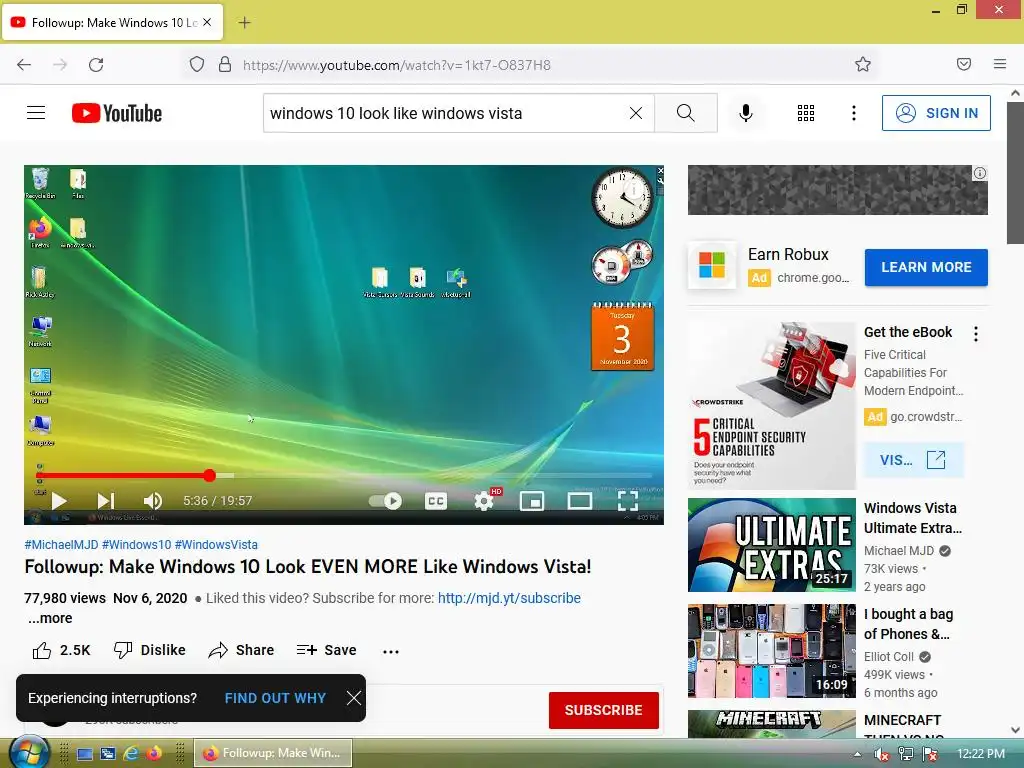
Task: Click the red SUBSCRIBE button
Action: coord(603,710)
